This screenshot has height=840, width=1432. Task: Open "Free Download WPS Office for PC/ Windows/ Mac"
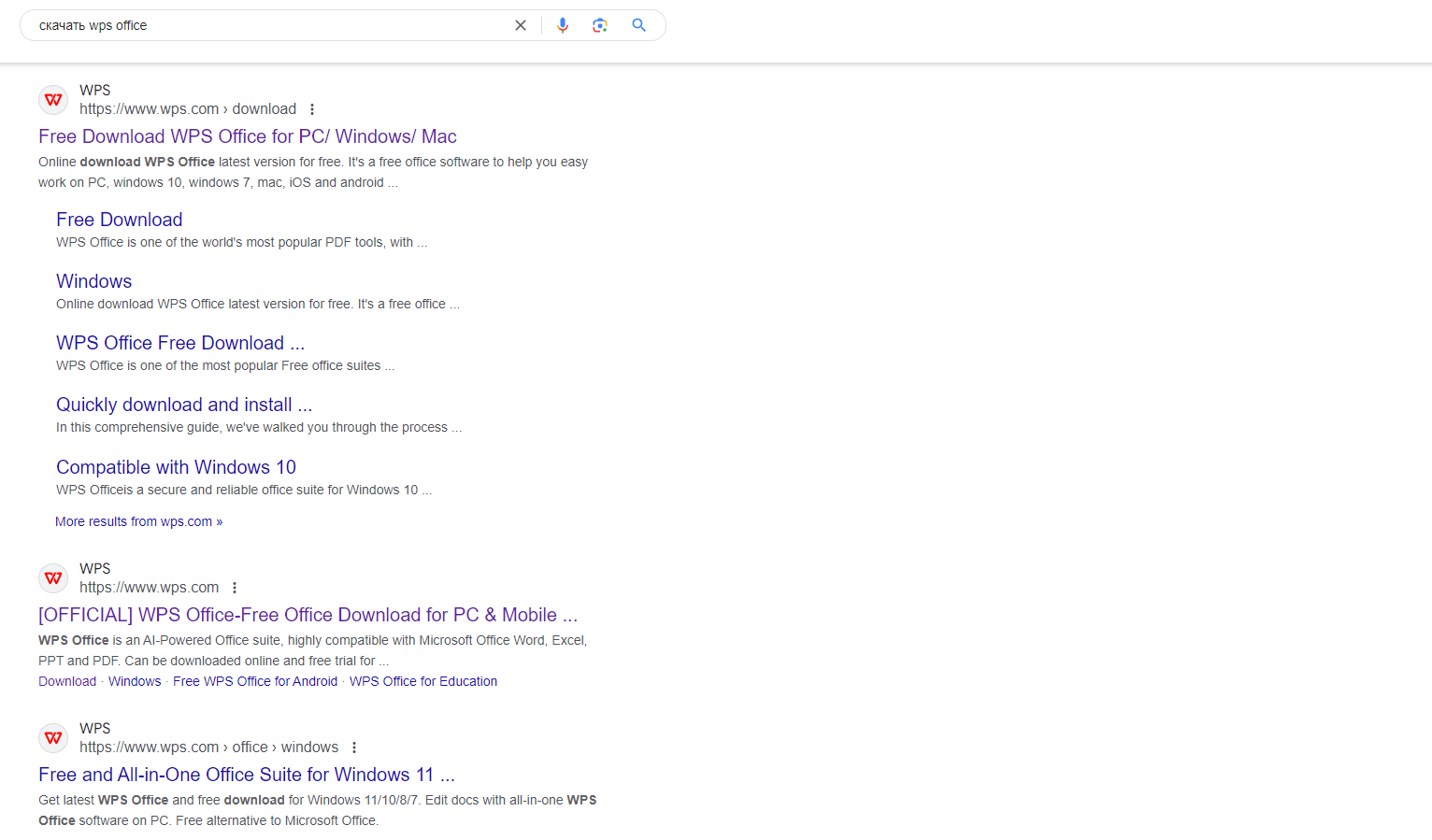point(247,136)
